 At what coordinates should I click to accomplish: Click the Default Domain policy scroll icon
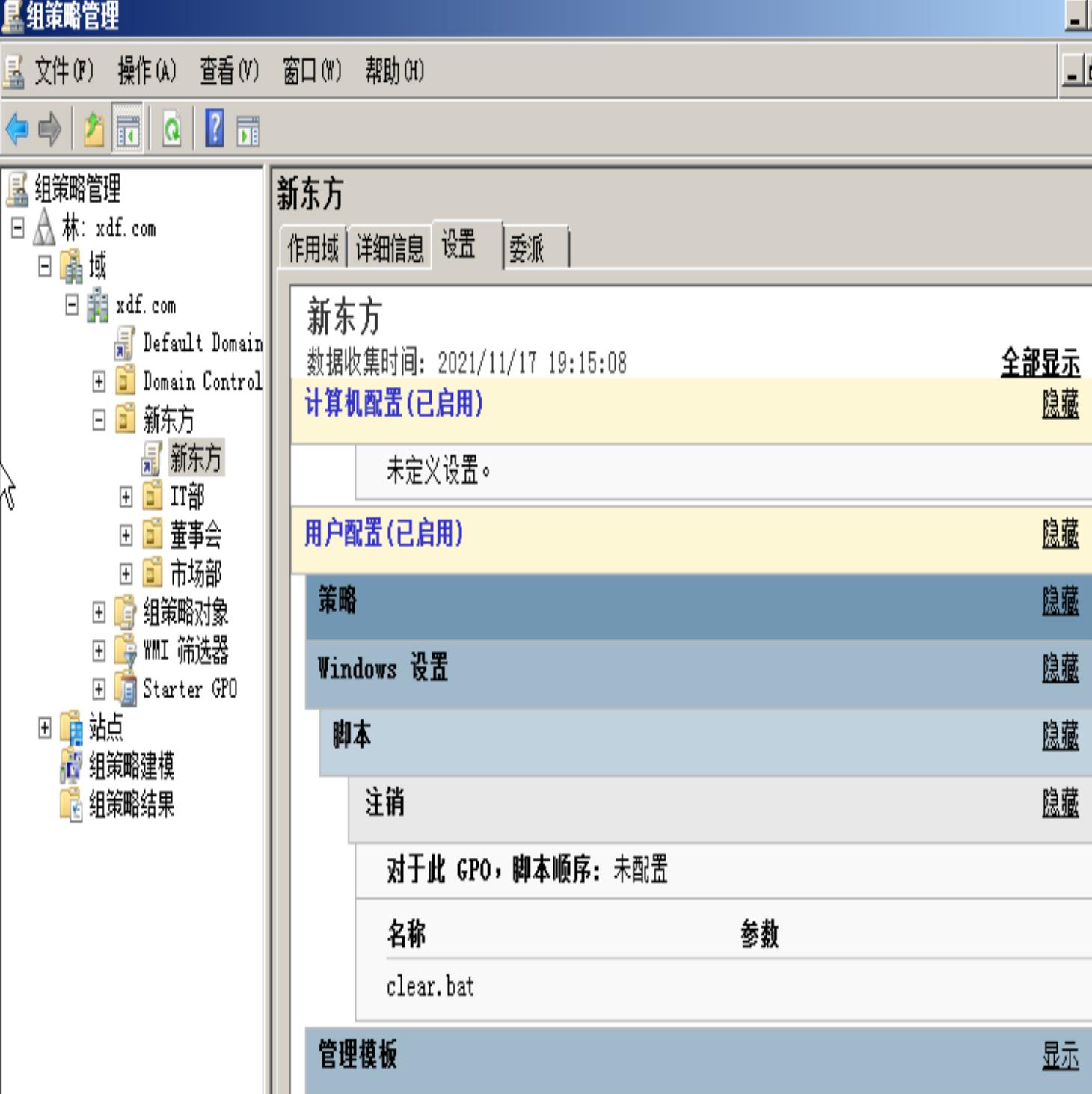[x=124, y=343]
